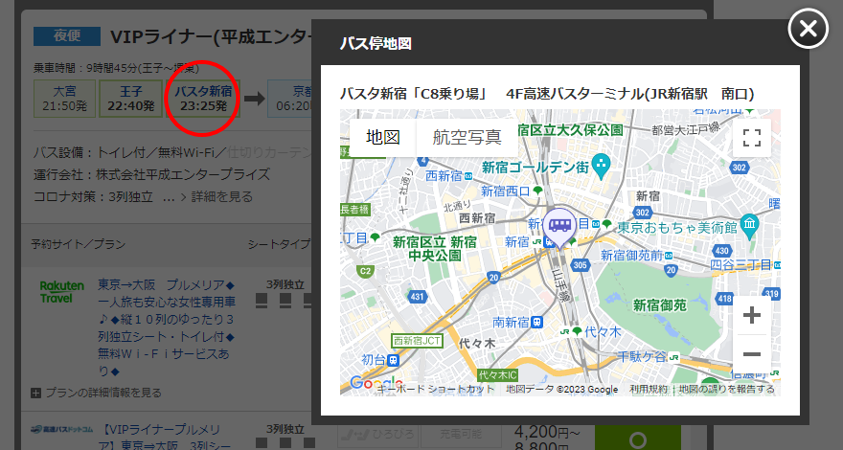Switch to 地図 map view
This screenshot has height=450, width=843.
[x=383, y=138]
